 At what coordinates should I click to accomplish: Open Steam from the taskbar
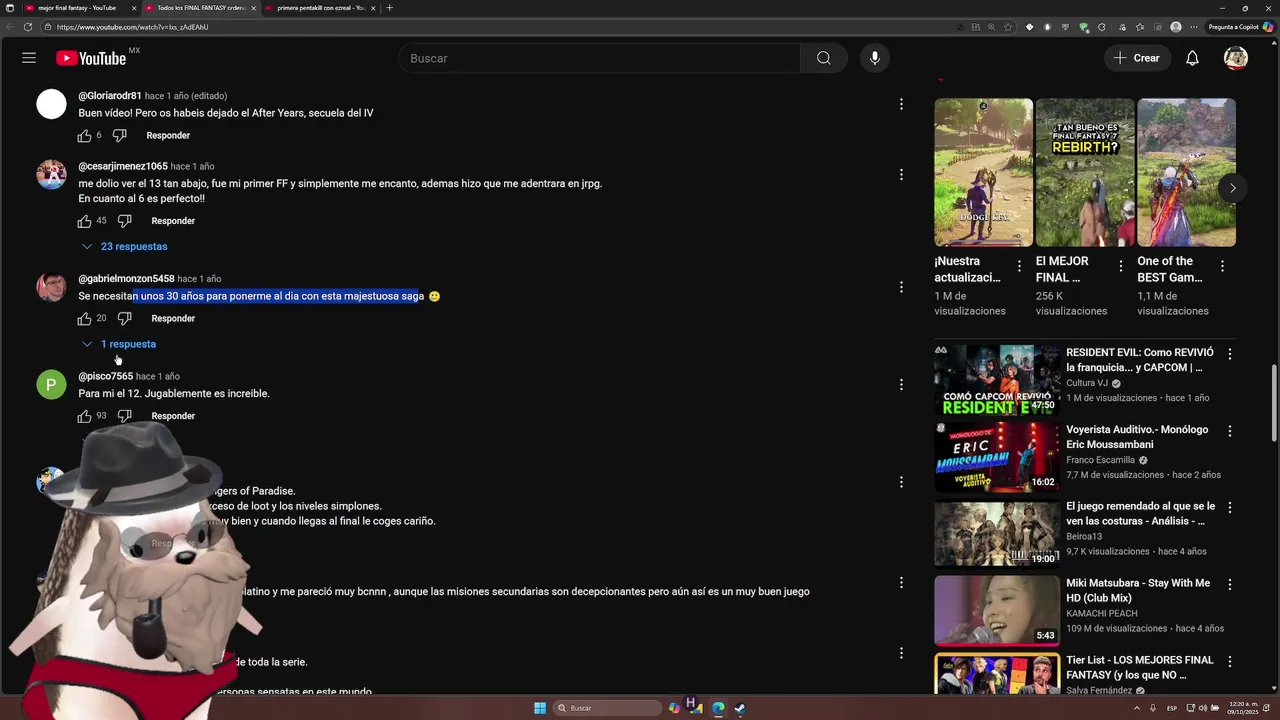coord(740,708)
